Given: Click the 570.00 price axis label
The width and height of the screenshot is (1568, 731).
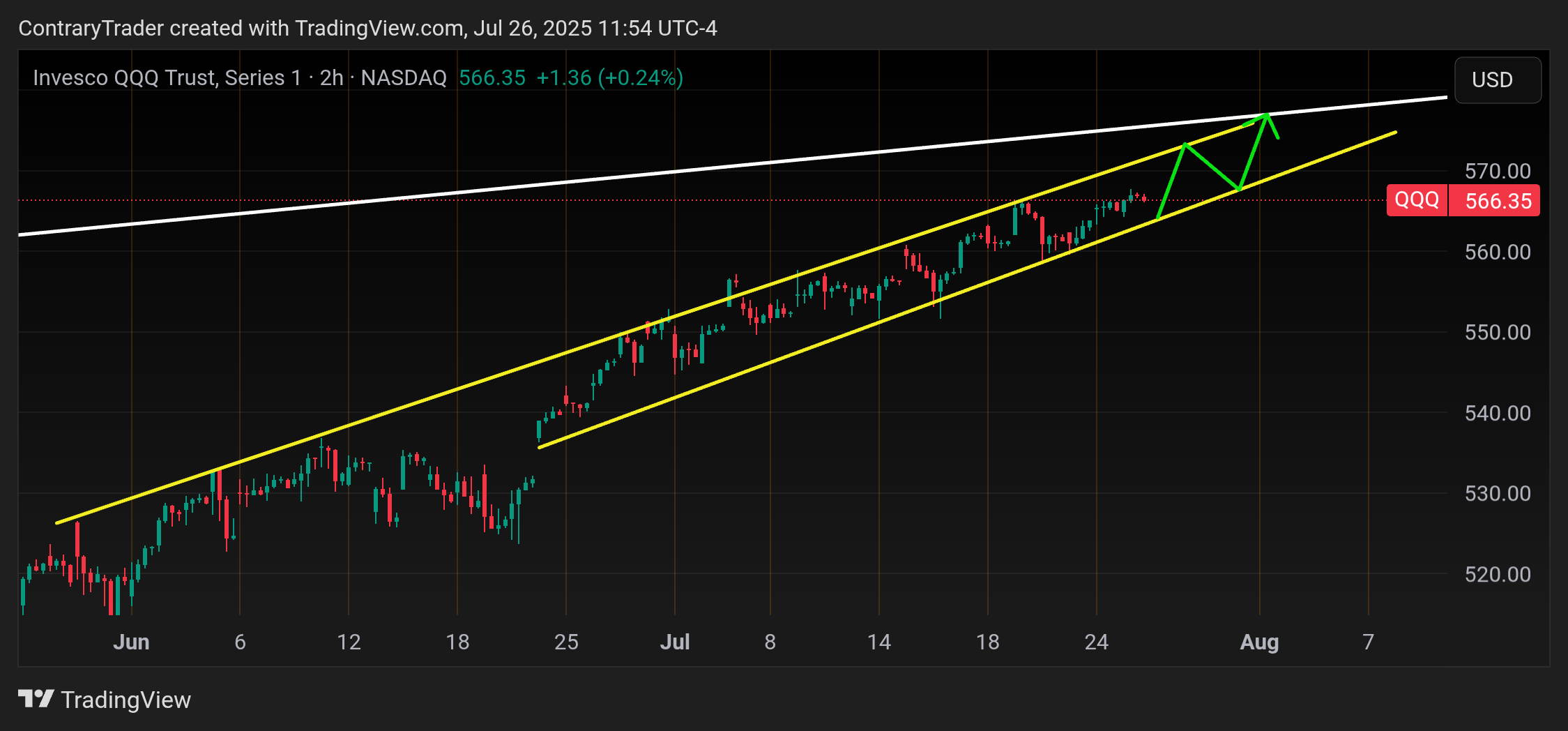Looking at the screenshot, I should pyautogui.click(x=1498, y=171).
